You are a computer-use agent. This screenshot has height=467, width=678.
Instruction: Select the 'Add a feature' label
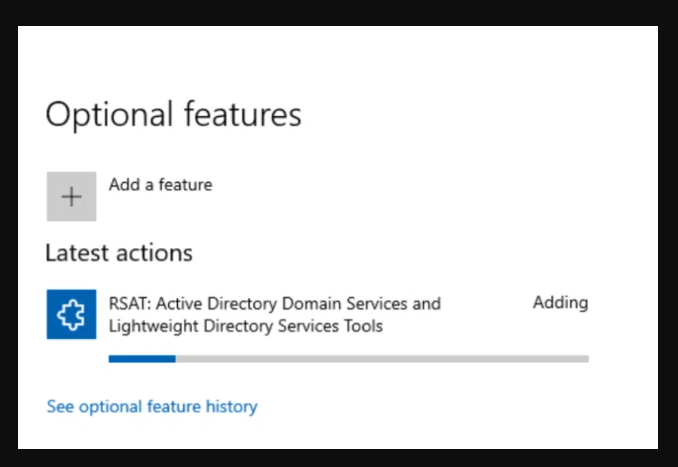[x=160, y=184]
